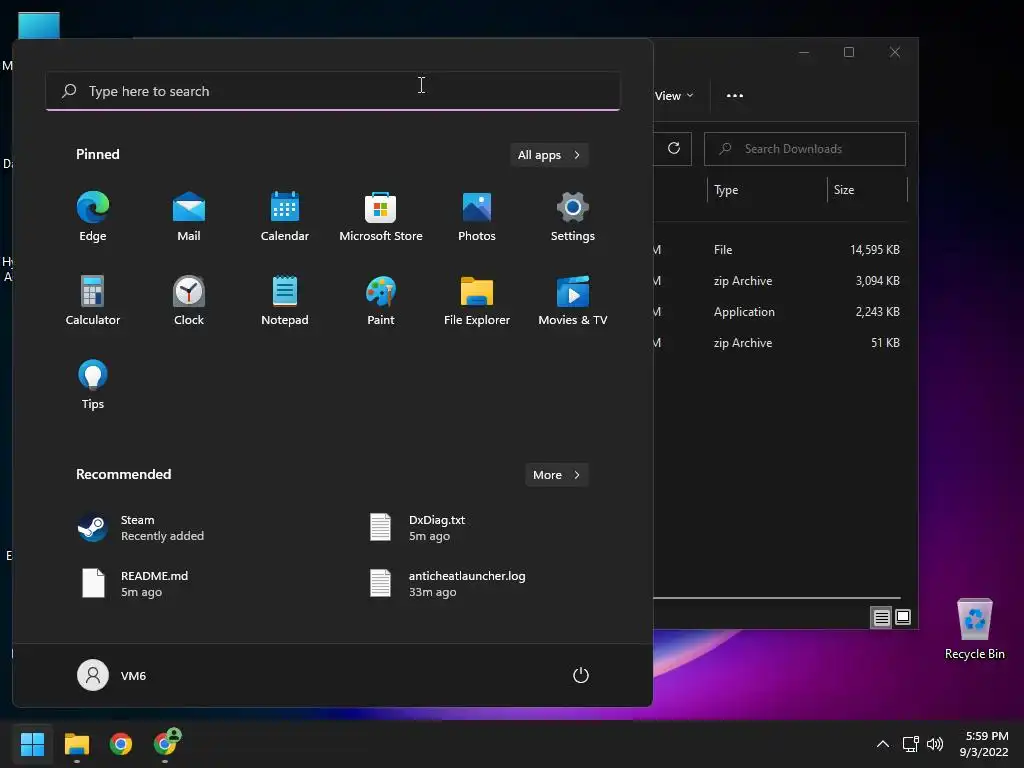Viewport: 1024px width, 768px height.
Task: Click the Search Downloads field
Action: pos(805,149)
